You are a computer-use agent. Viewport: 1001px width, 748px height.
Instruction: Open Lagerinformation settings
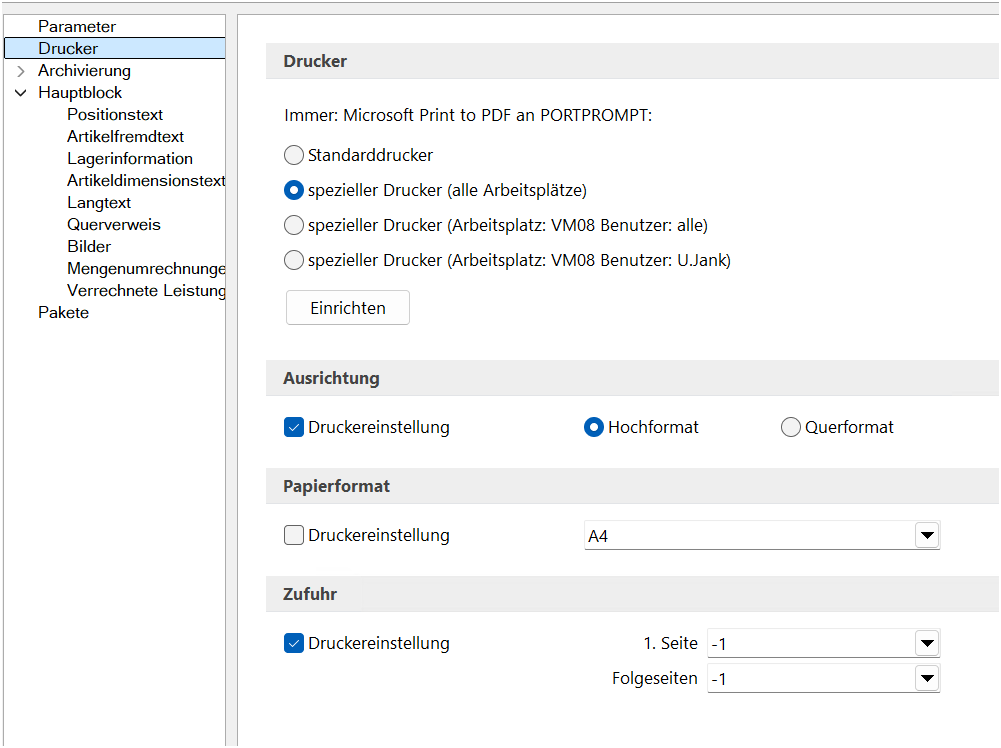(x=130, y=159)
